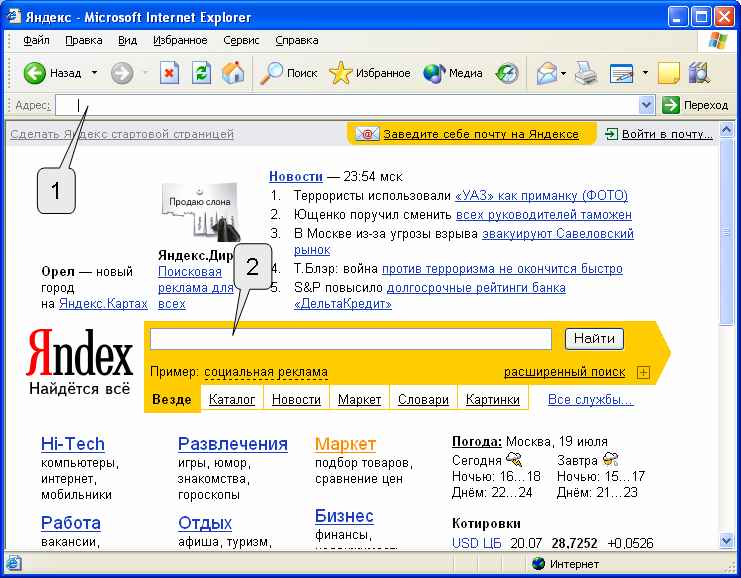Open the USD ЦБ quotes link

point(476,543)
